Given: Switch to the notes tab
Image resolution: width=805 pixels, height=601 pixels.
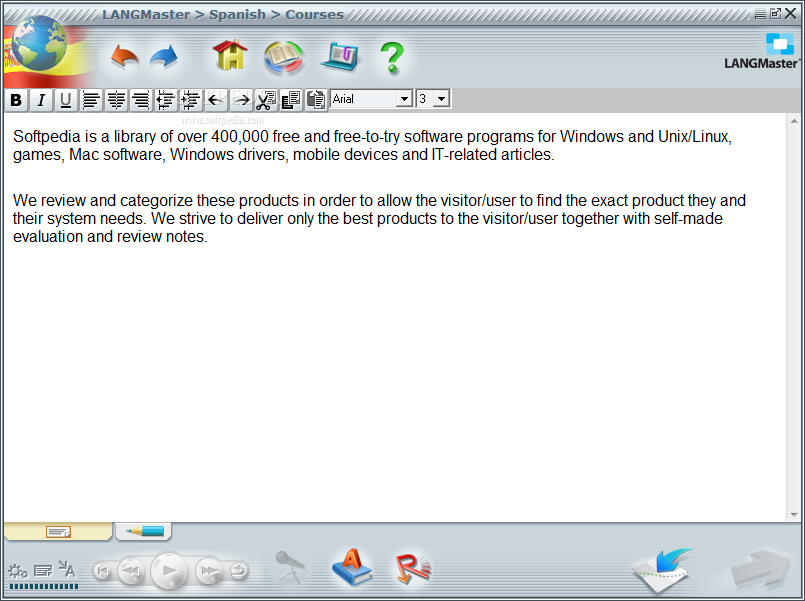Looking at the screenshot, I should (58, 532).
